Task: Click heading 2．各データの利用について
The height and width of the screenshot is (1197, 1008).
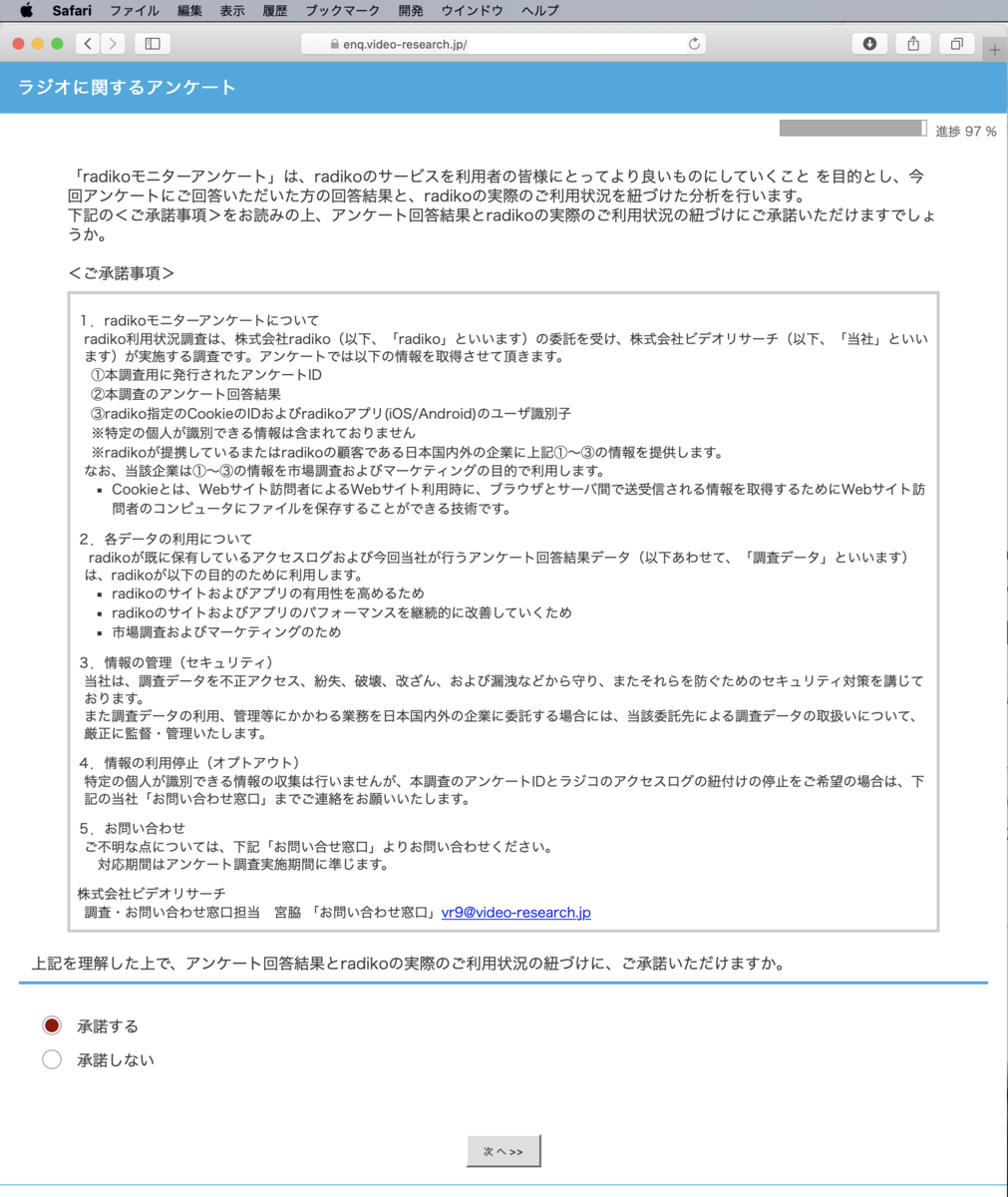Action: pyautogui.click(x=166, y=539)
